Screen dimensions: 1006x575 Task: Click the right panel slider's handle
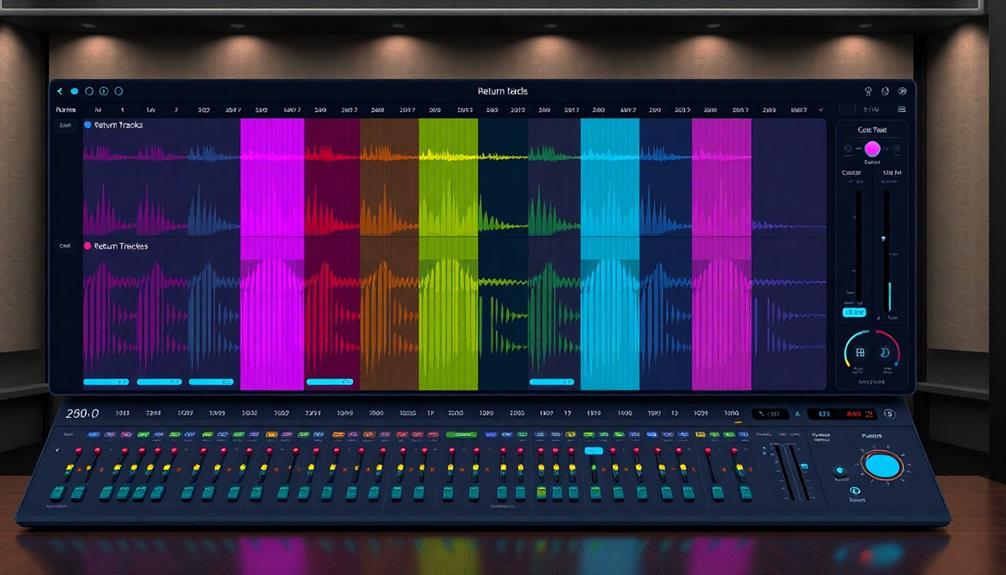pos(883,239)
